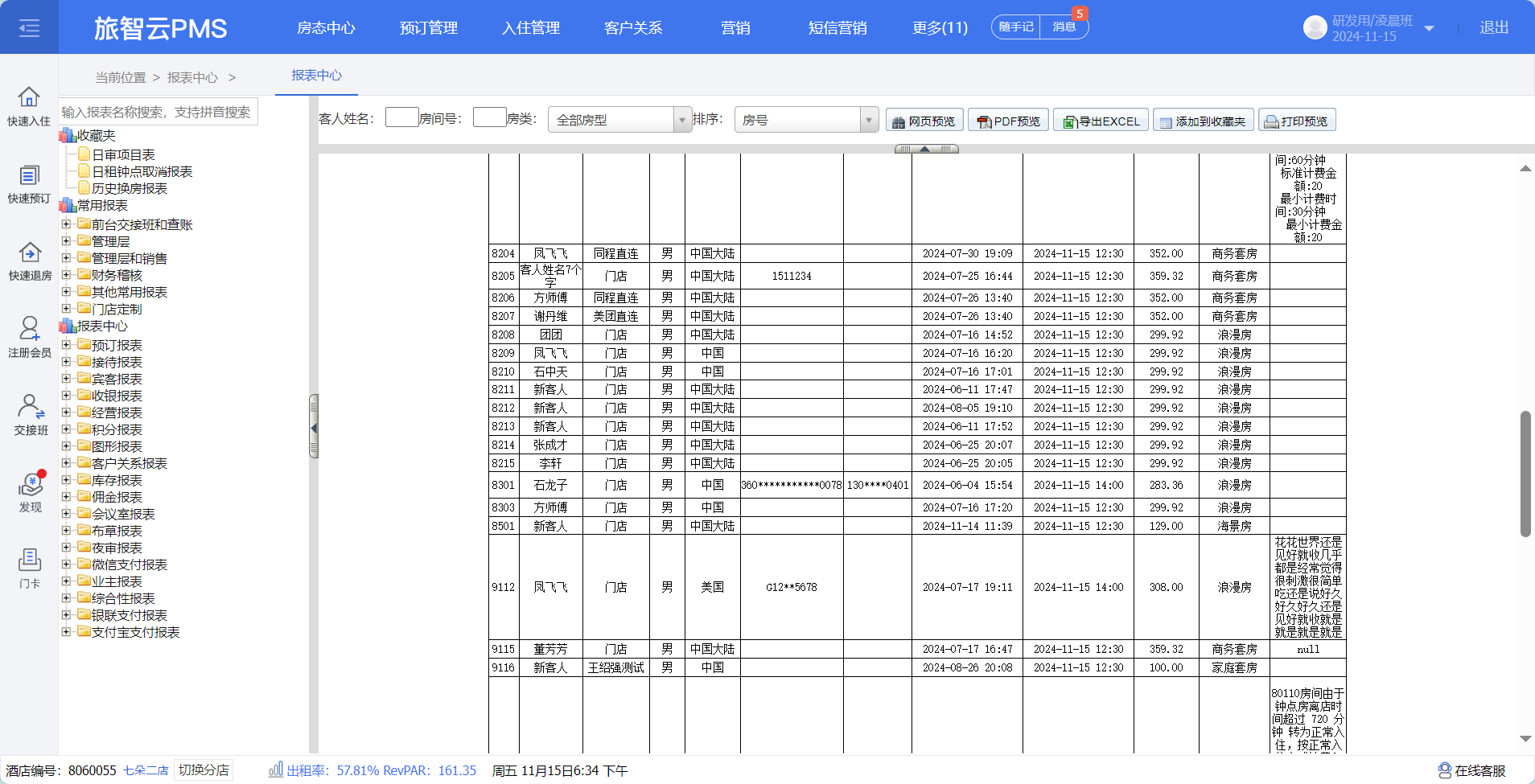Open 更多(11) menu
Screen dimensions: 1535x784
pos(940,27)
